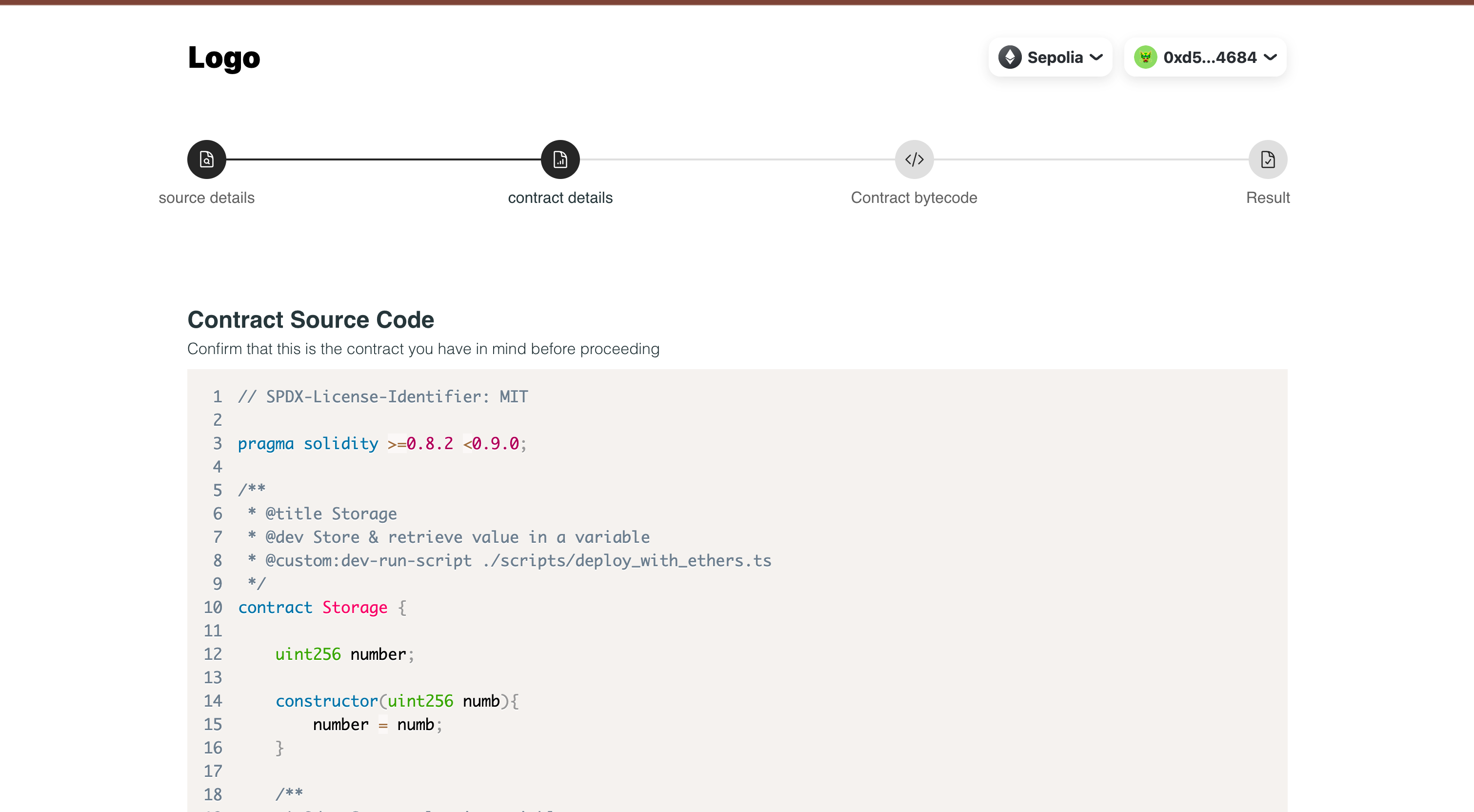The image size is (1474, 812).
Task: Select the 'contract details' step label
Action: (560, 198)
